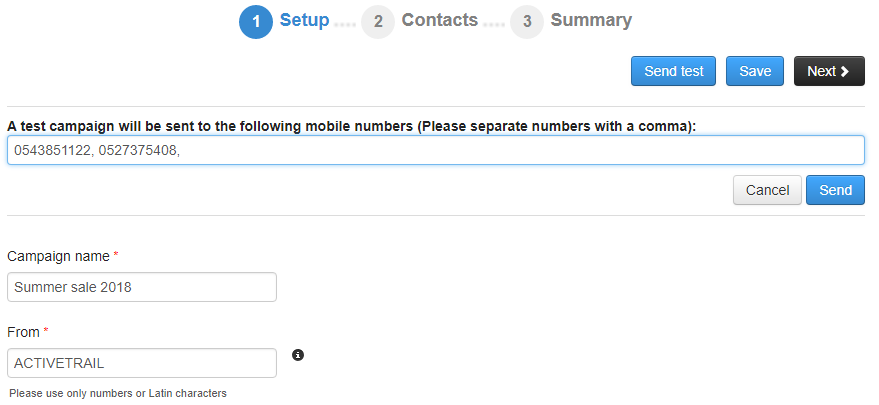The image size is (879, 405).
Task: Cancel the test campaign sending
Action: 767,190
